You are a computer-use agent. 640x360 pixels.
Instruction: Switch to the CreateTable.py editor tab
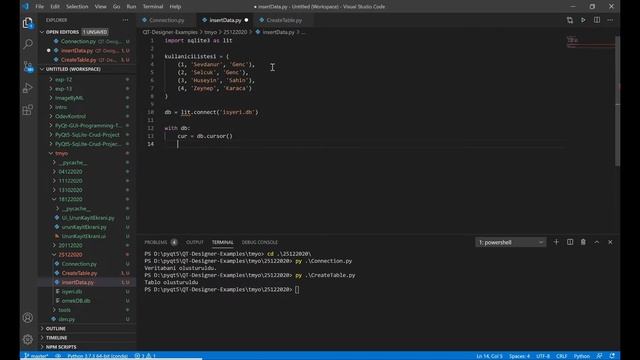(284, 20)
